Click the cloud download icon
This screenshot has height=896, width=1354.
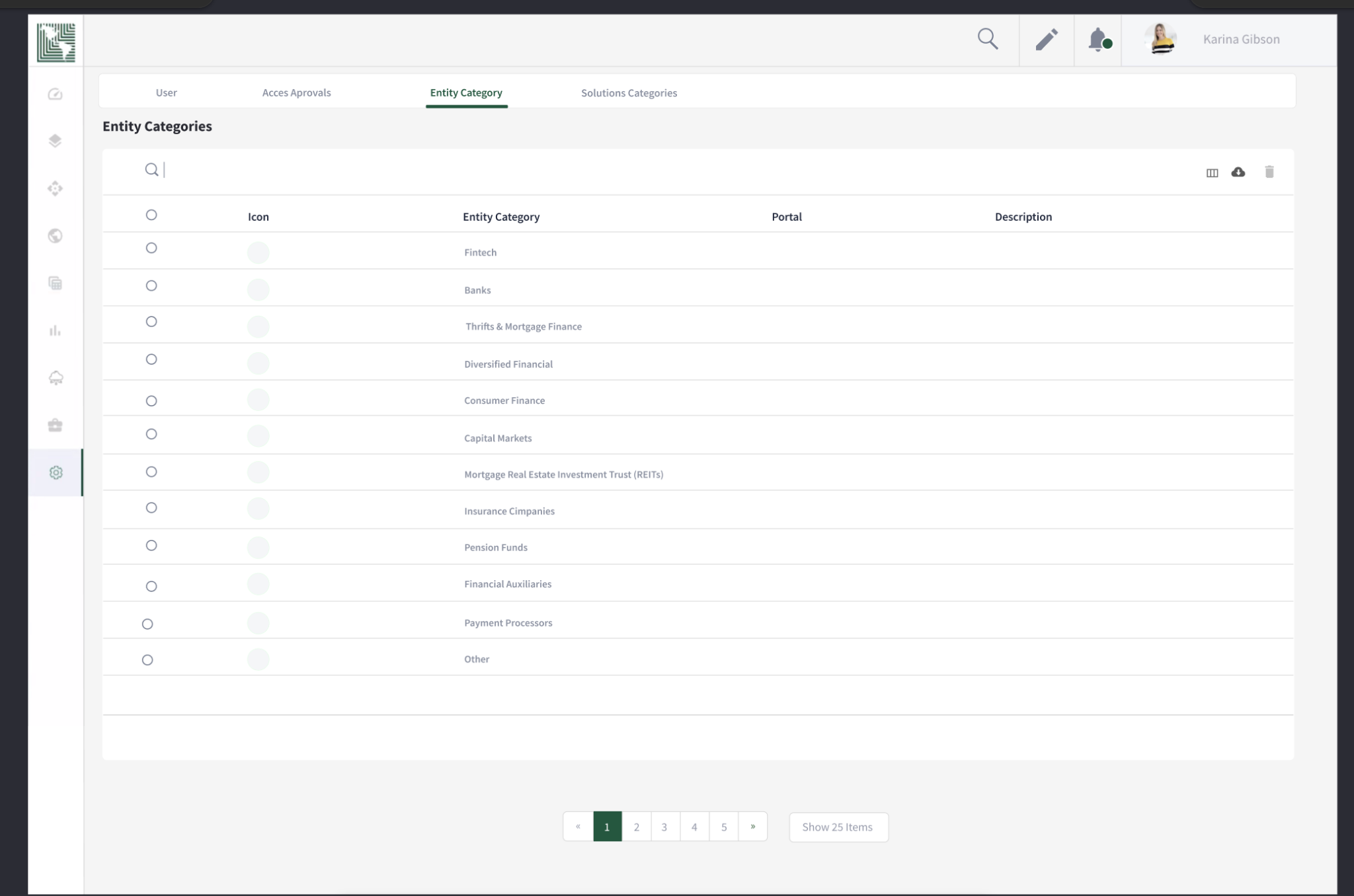[x=1238, y=172]
